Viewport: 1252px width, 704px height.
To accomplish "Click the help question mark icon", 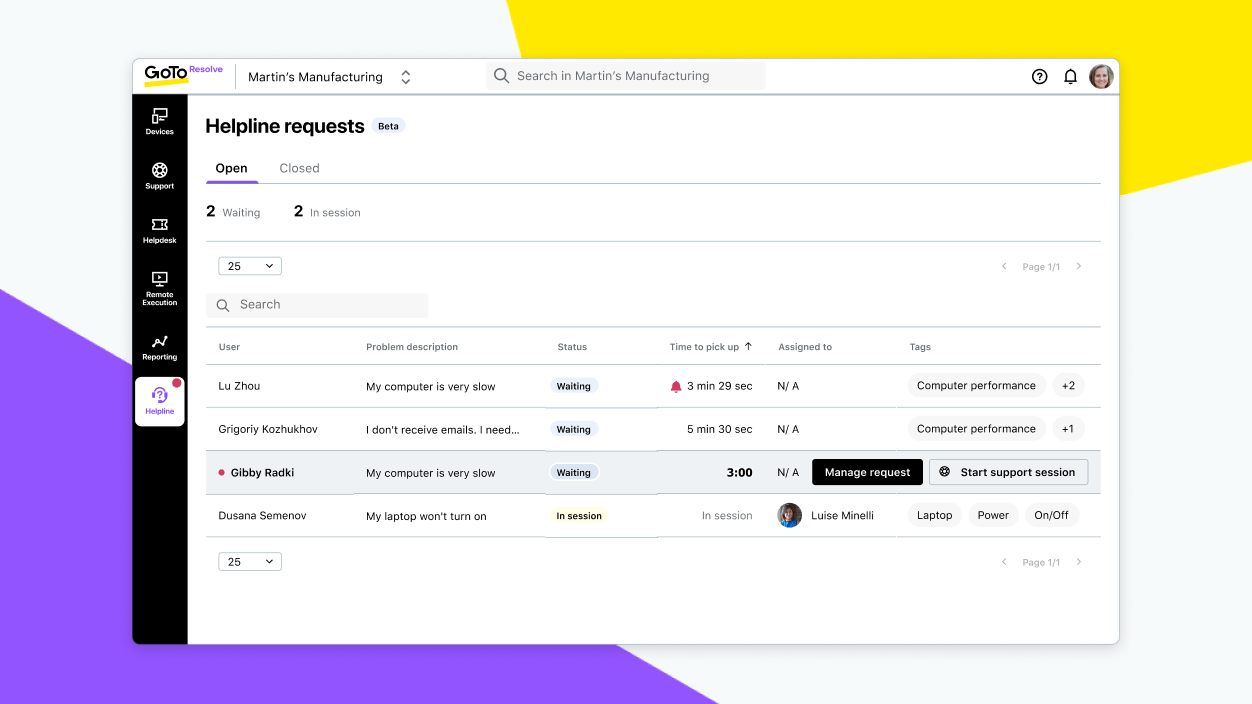I will click(x=1039, y=77).
